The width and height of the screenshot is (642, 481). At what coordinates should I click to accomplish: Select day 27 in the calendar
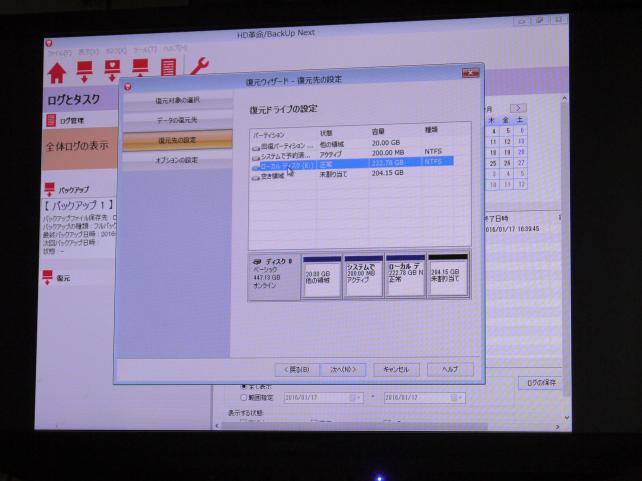[x=521, y=163]
